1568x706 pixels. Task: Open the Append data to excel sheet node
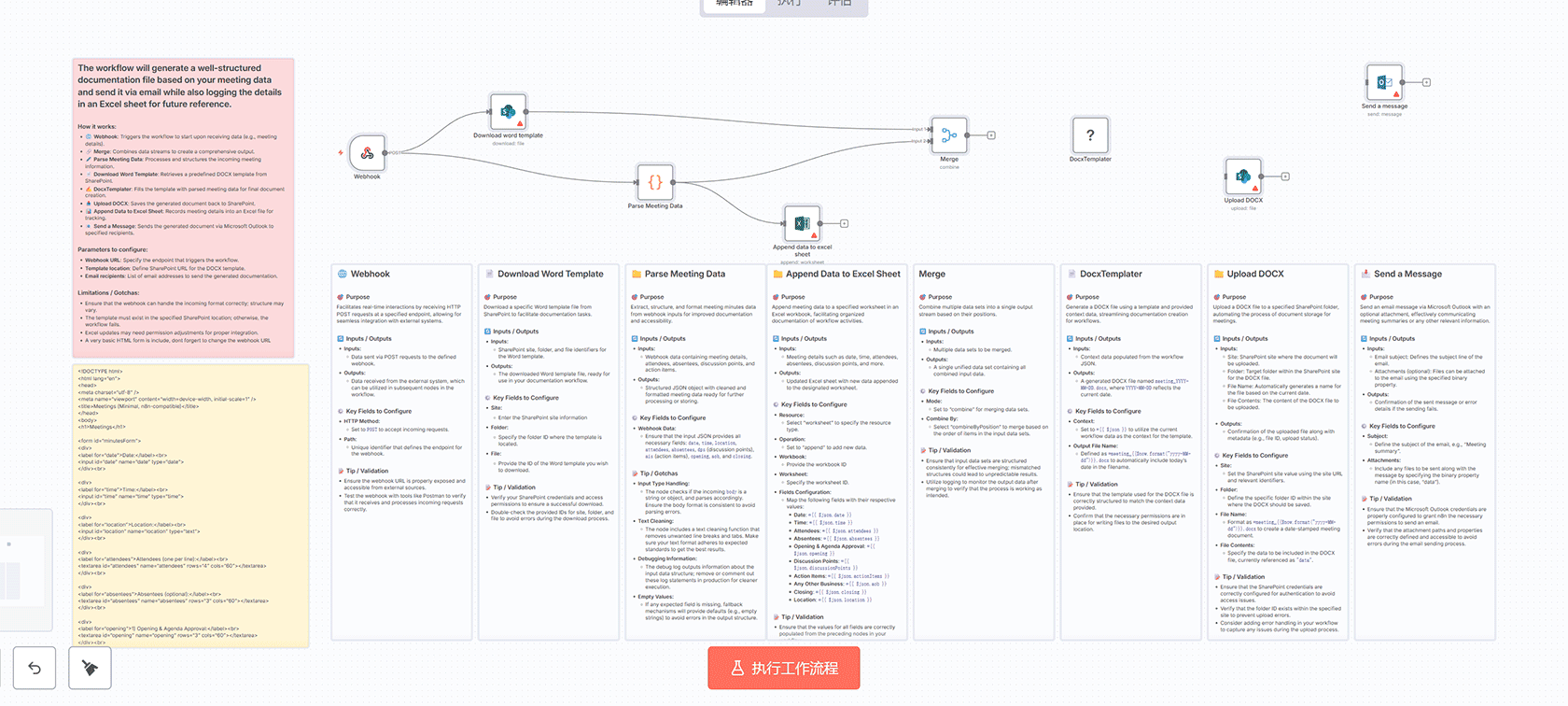[x=802, y=224]
